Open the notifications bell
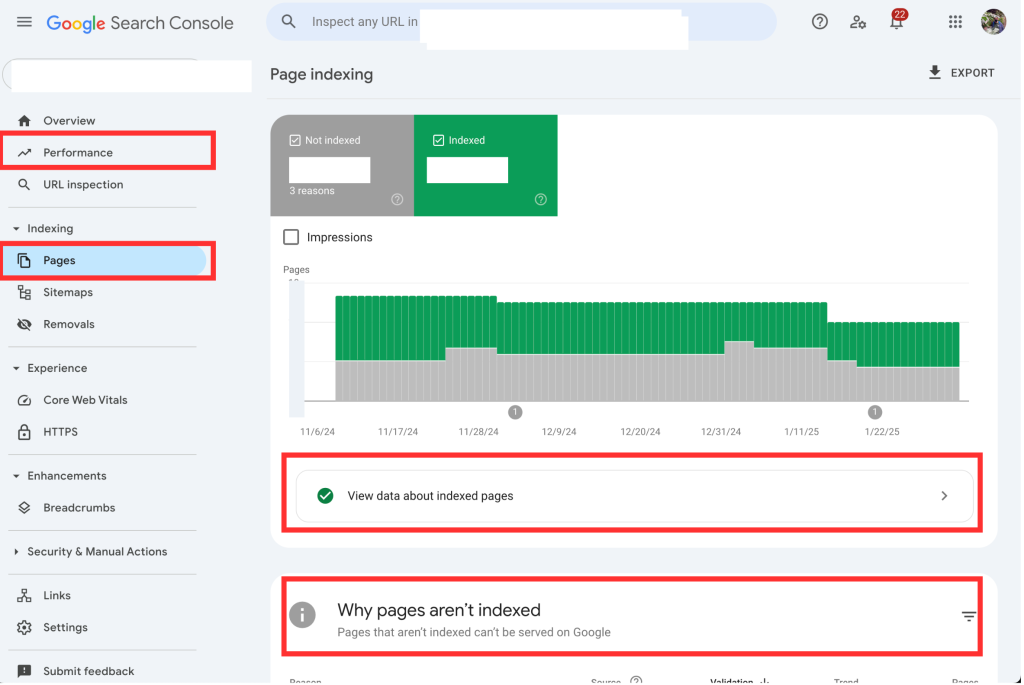The image size is (1024, 685). (897, 22)
